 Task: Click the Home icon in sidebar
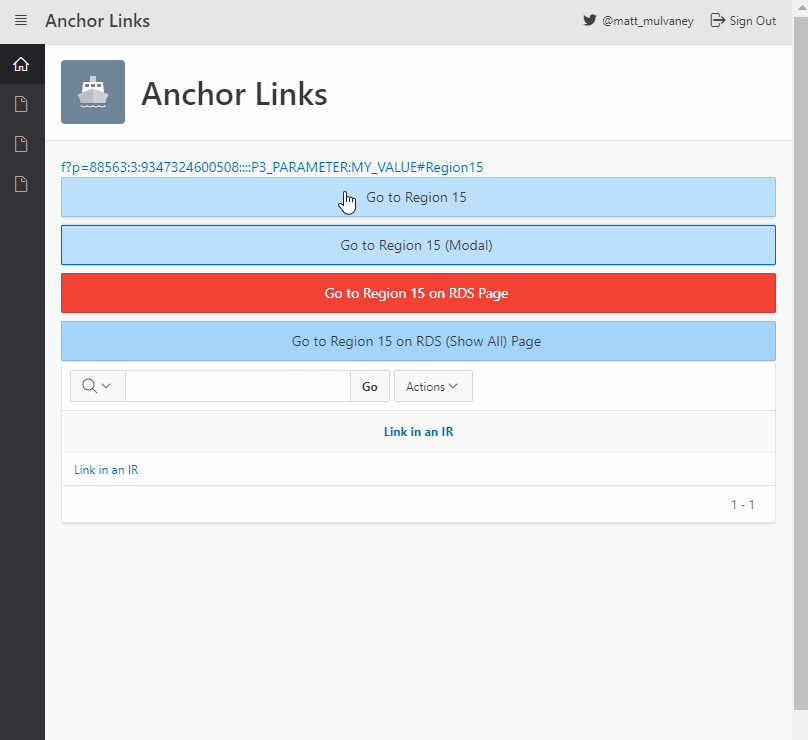[x=21, y=64]
